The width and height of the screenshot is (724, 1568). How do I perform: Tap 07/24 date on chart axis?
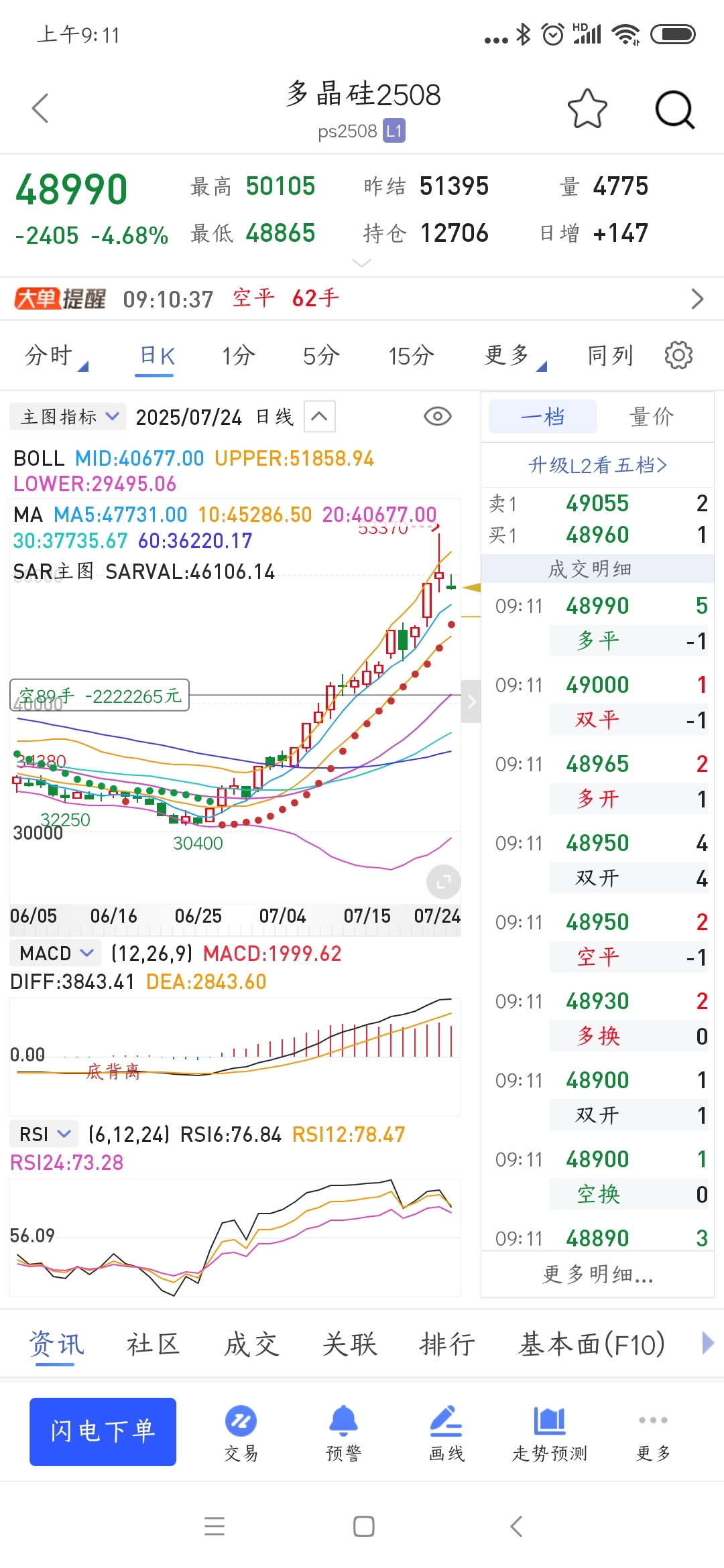point(437,916)
